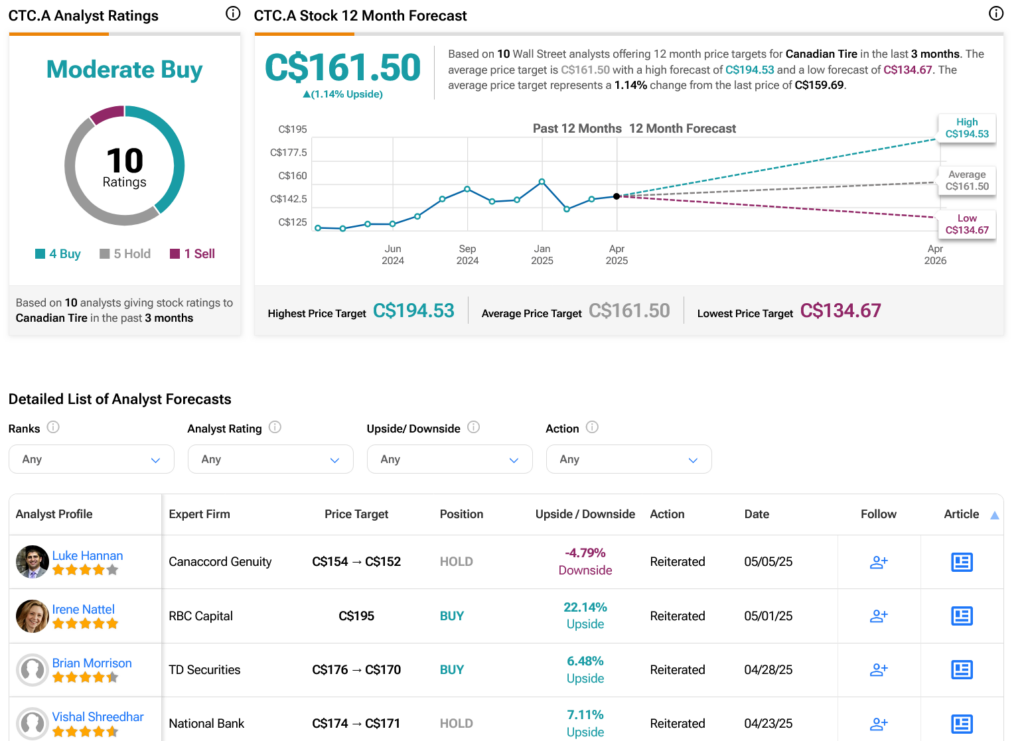Image resolution: width=1024 pixels, height=741 pixels.
Task: Sort by Date column header
Action: click(x=756, y=514)
